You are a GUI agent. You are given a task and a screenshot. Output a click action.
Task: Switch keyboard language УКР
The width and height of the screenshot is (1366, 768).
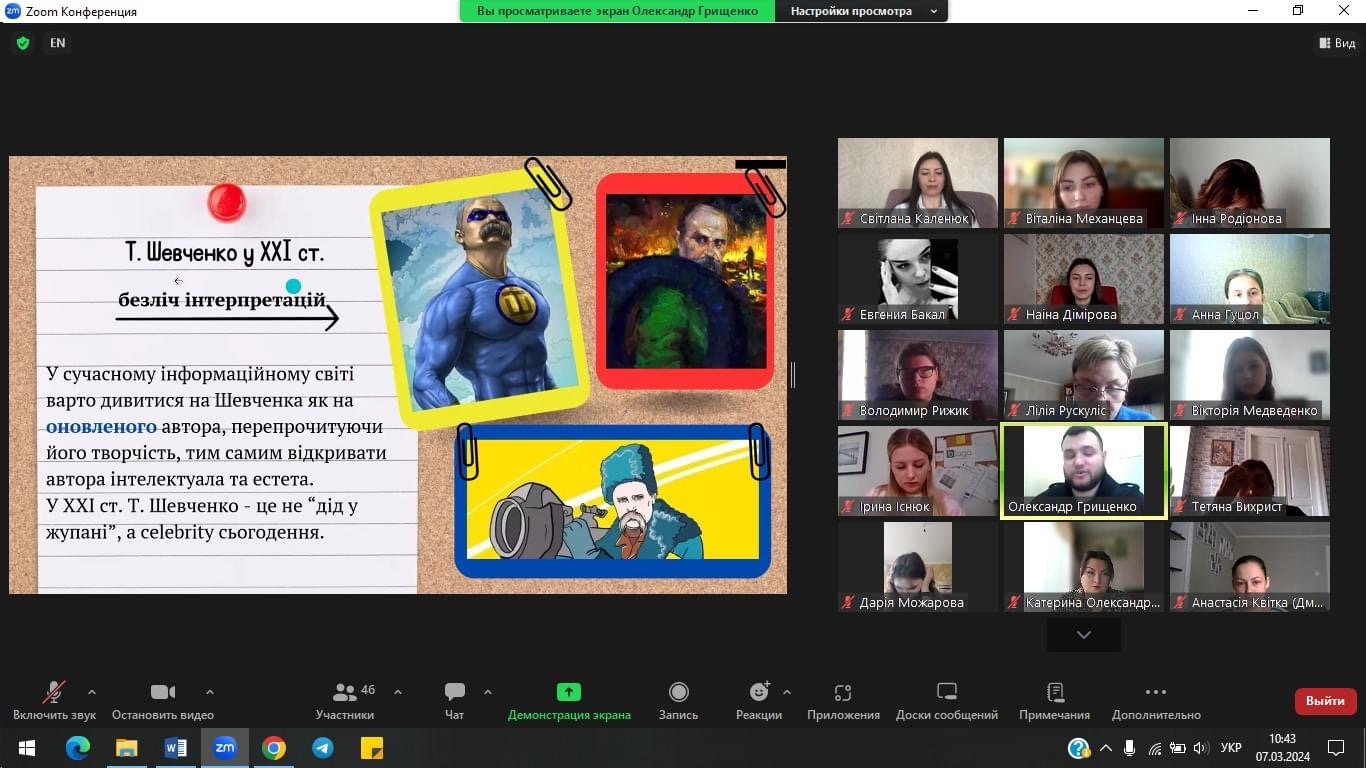coord(1232,748)
